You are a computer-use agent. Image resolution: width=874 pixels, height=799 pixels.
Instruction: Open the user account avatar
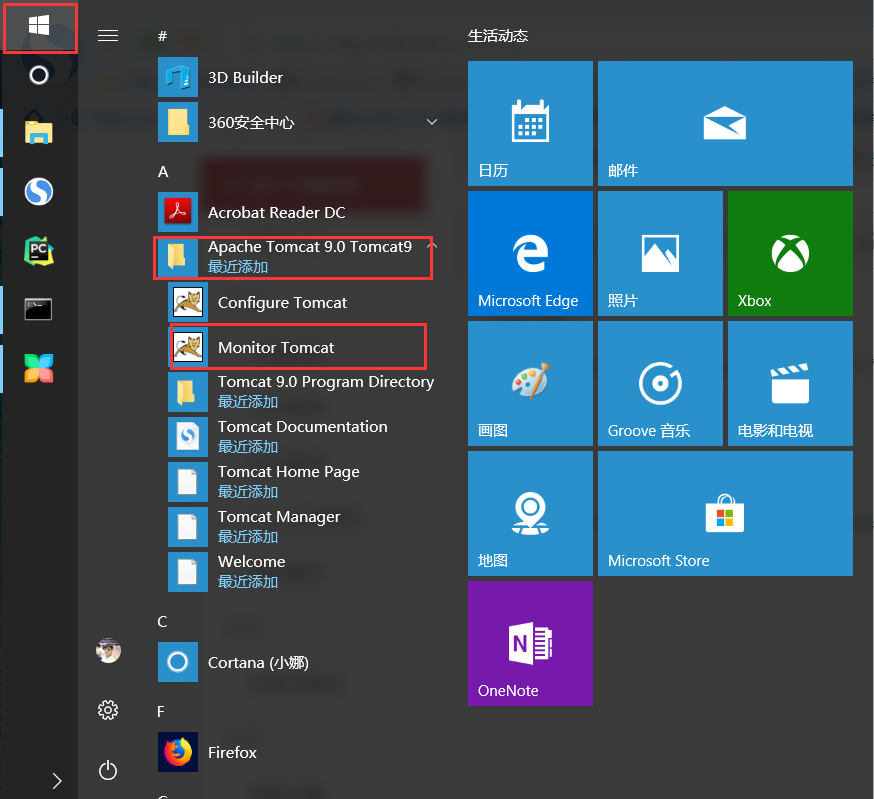pos(108,650)
